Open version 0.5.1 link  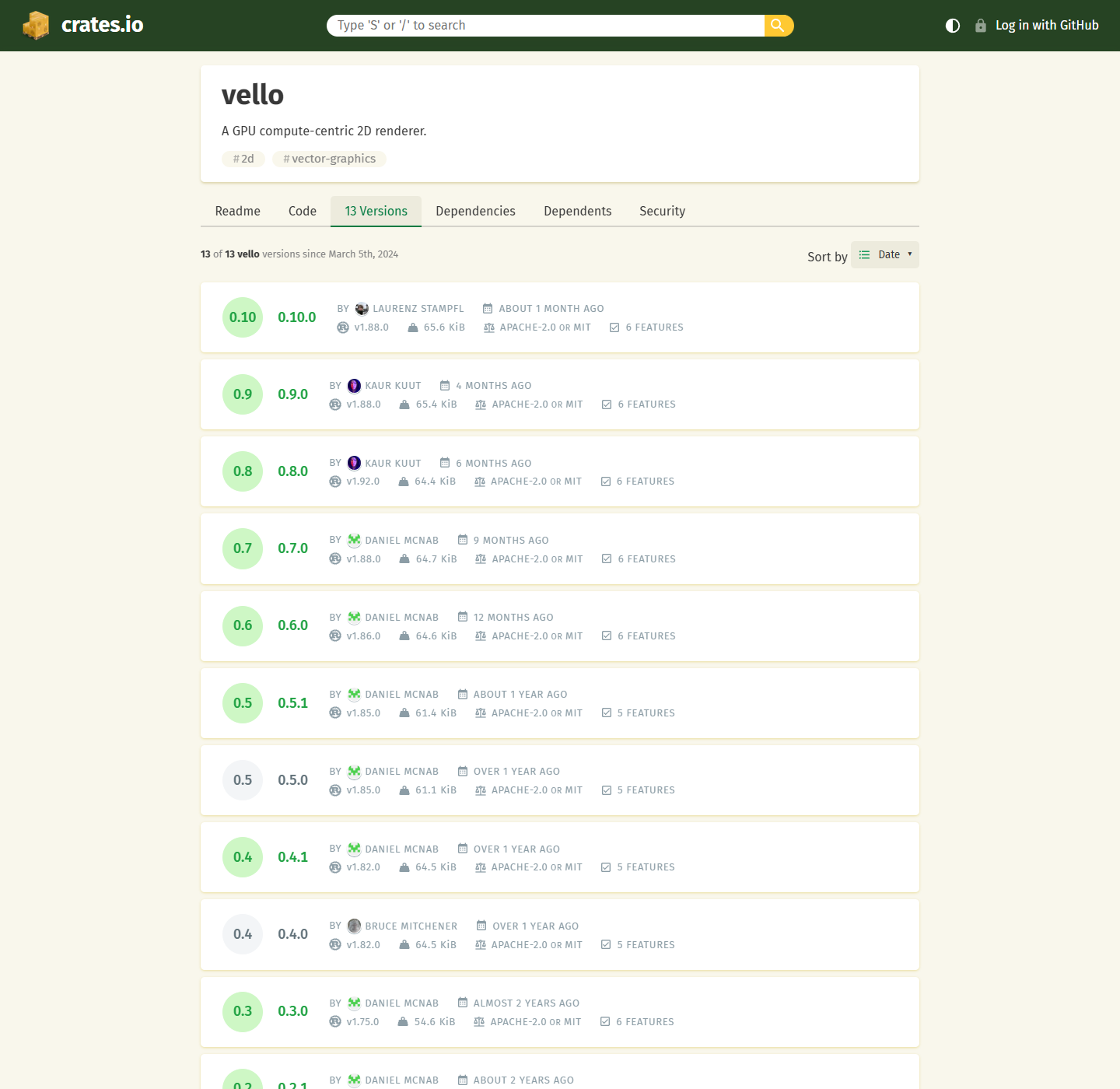coord(293,703)
